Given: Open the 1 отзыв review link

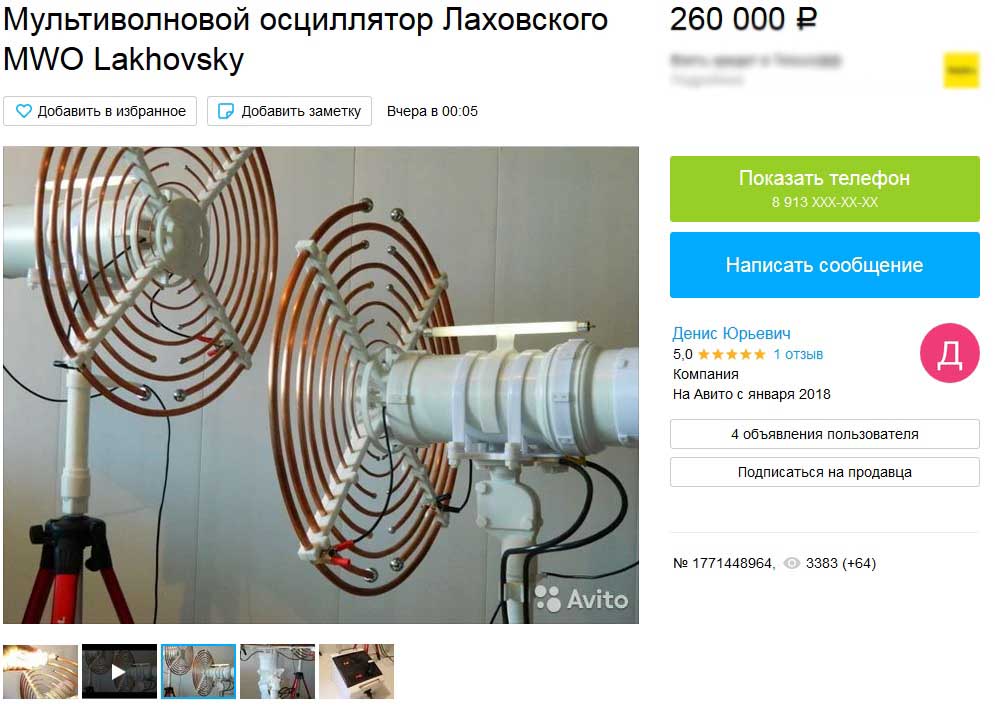Looking at the screenshot, I should click(x=798, y=354).
